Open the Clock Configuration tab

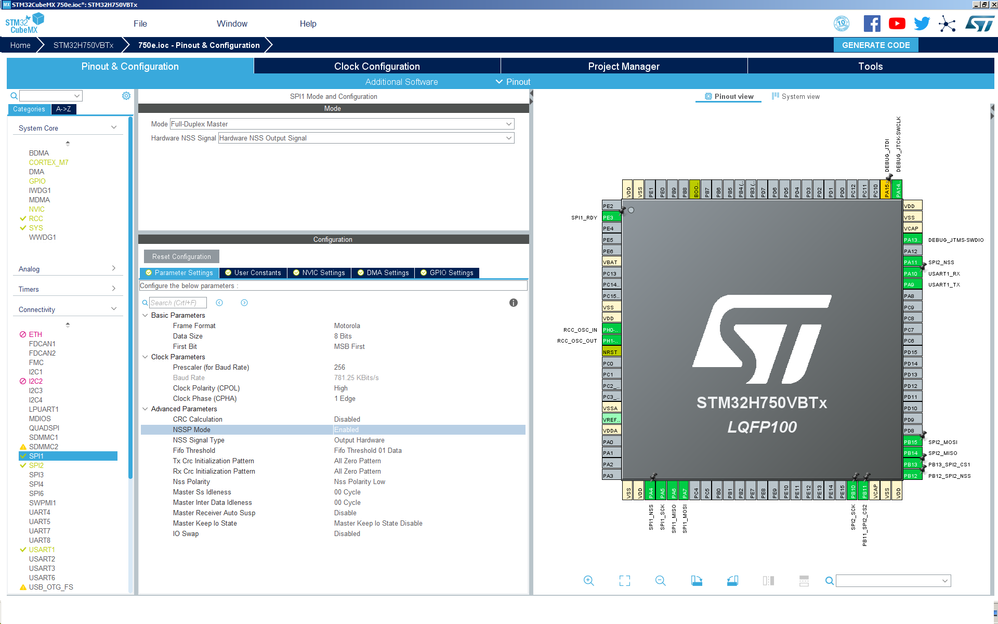click(376, 66)
